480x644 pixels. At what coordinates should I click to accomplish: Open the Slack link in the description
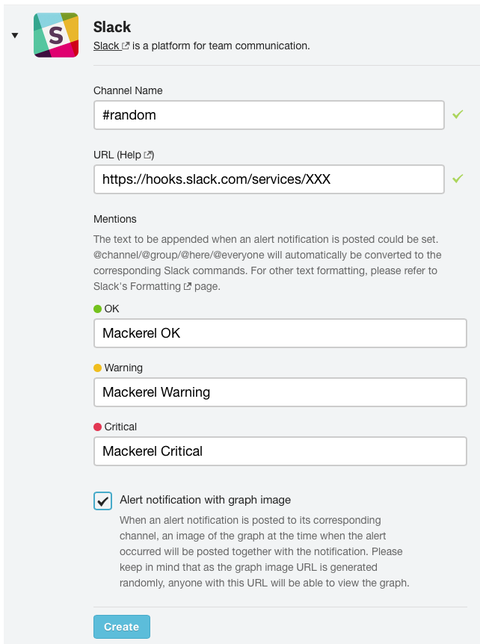click(x=106, y=46)
